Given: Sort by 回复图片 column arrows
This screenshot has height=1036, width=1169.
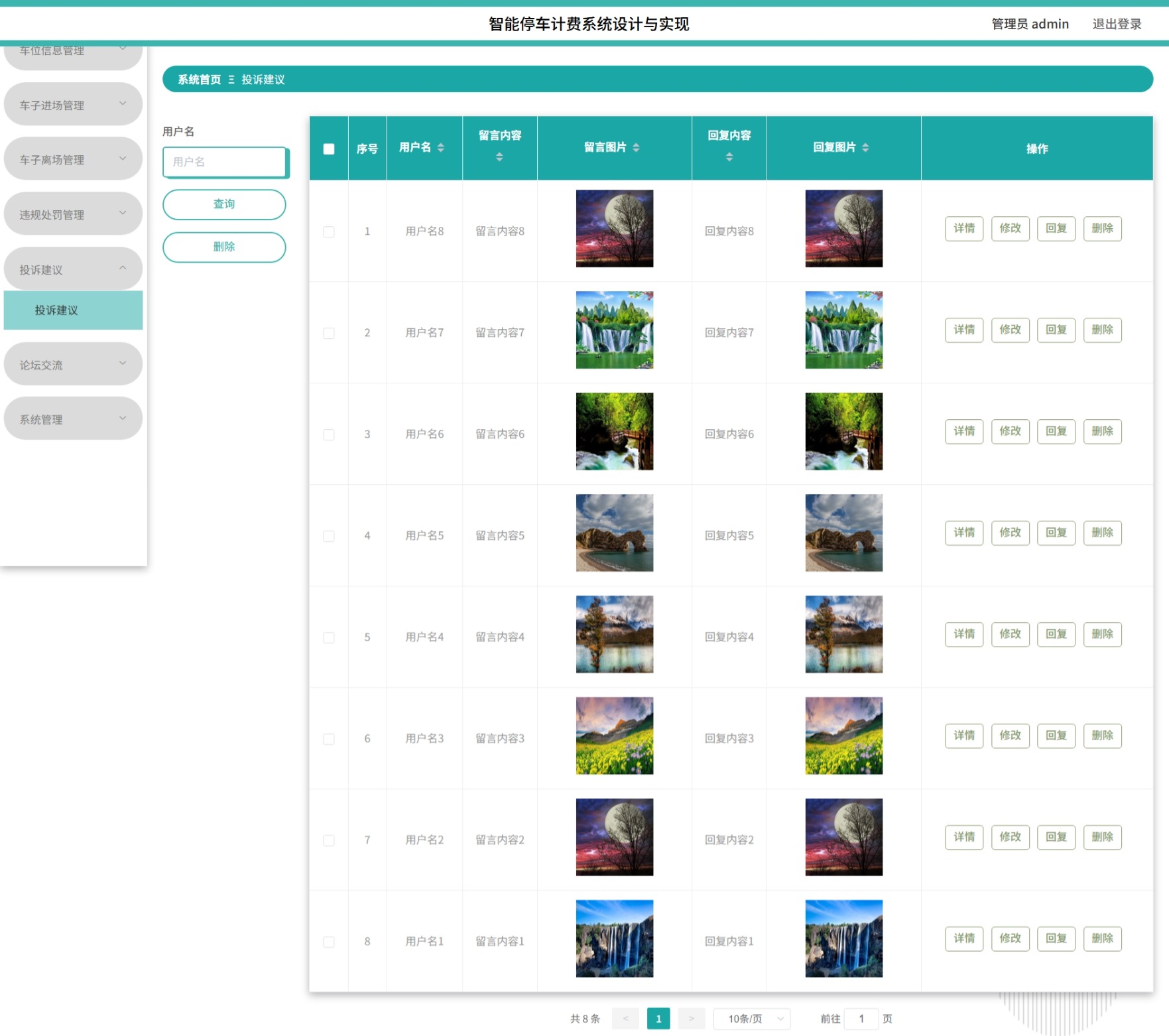Looking at the screenshot, I should (865, 148).
